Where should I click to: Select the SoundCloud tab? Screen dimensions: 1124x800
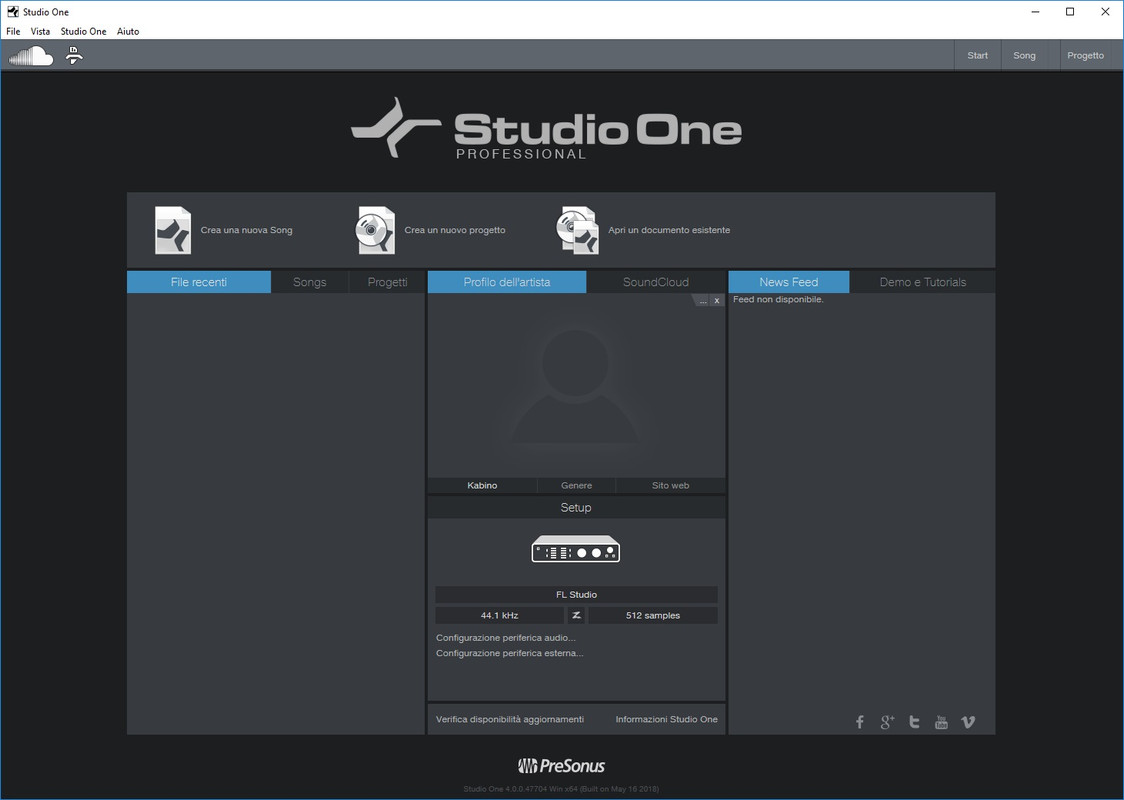tap(655, 282)
